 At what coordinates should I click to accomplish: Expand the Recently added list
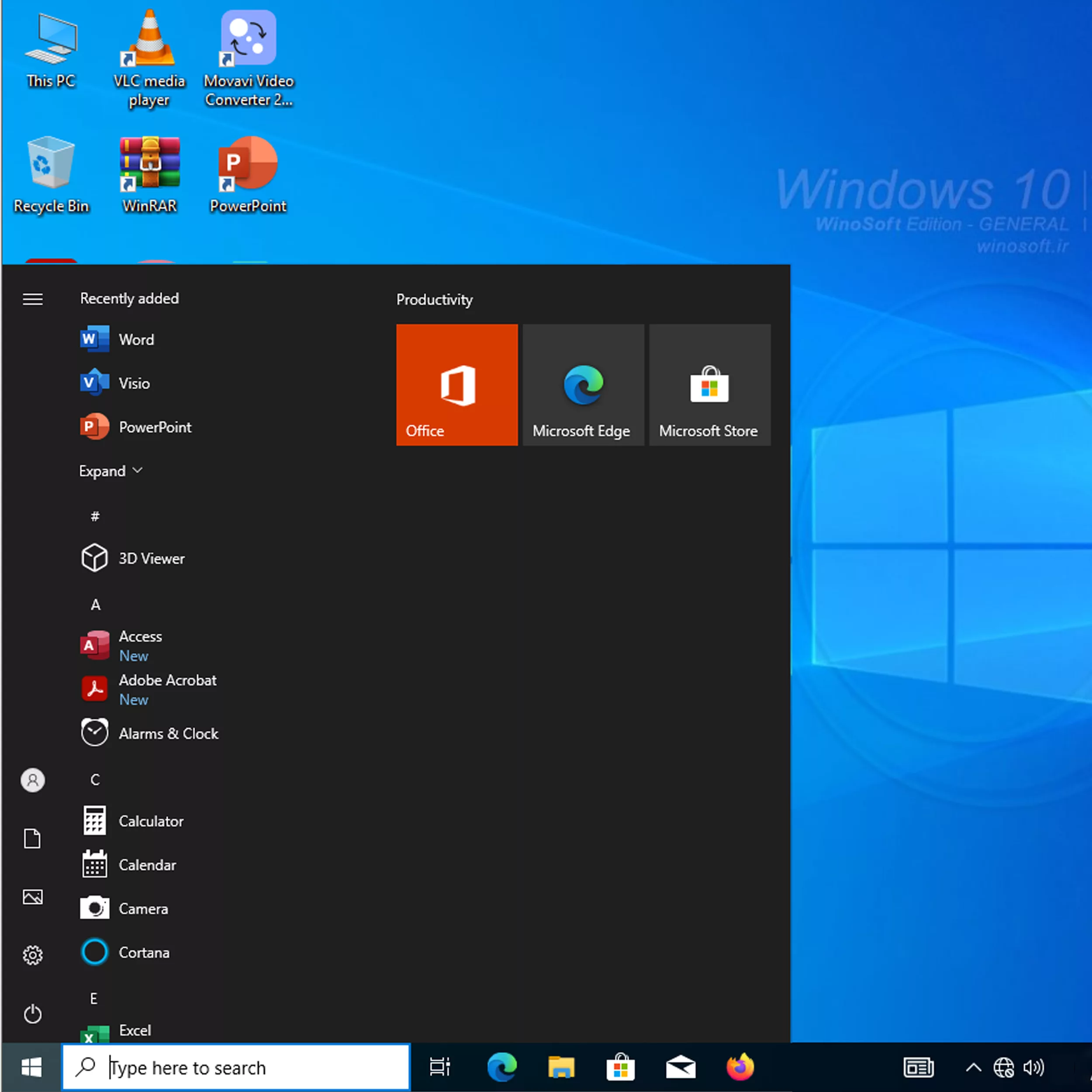[x=110, y=471]
